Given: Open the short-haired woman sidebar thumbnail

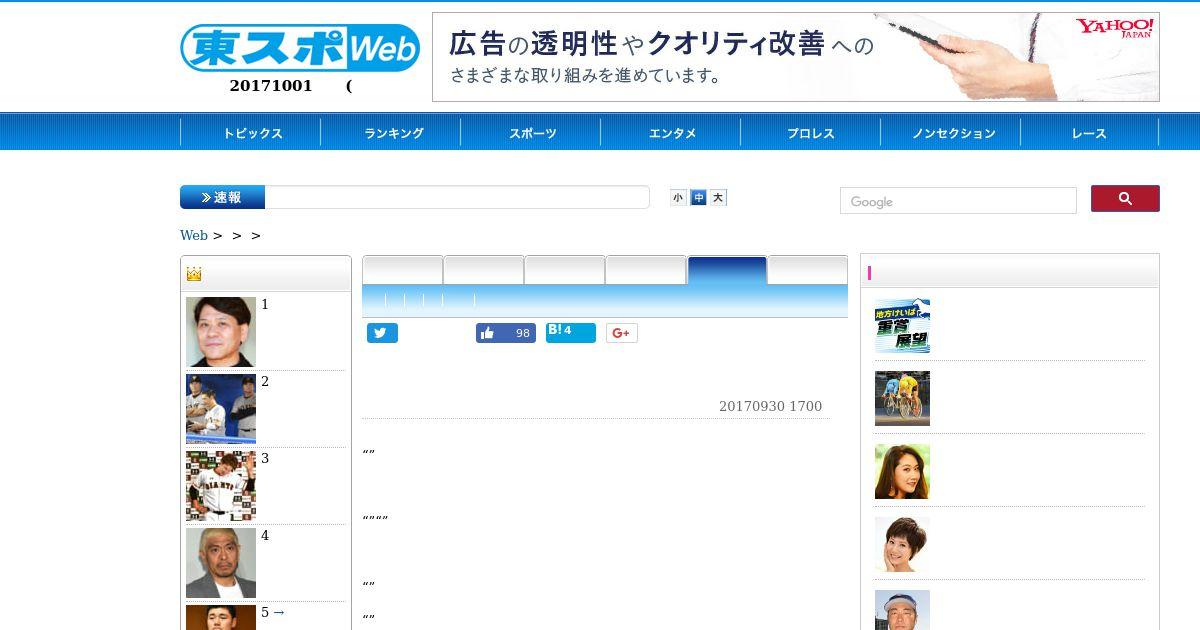Looking at the screenshot, I should point(902,544).
